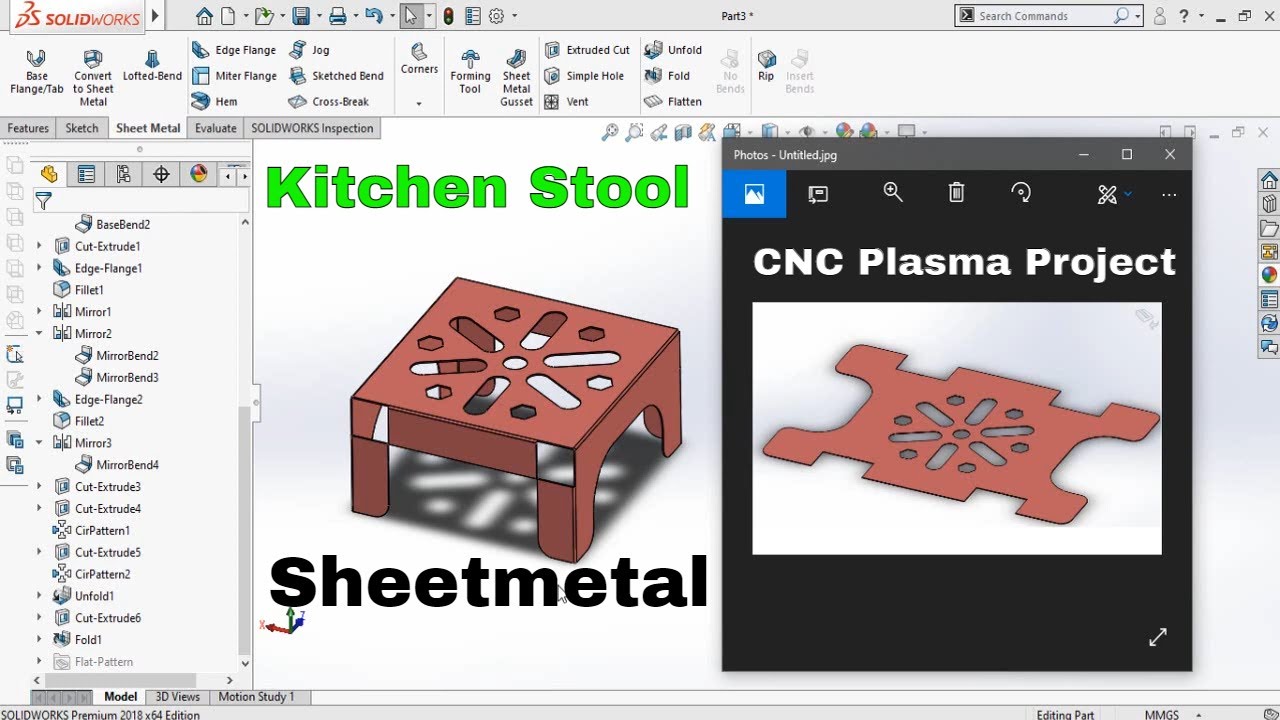This screenshot has height=720, width=1280.
Task: Expand the SOLIDWORKS logo menu arrow
Action: 155,15
